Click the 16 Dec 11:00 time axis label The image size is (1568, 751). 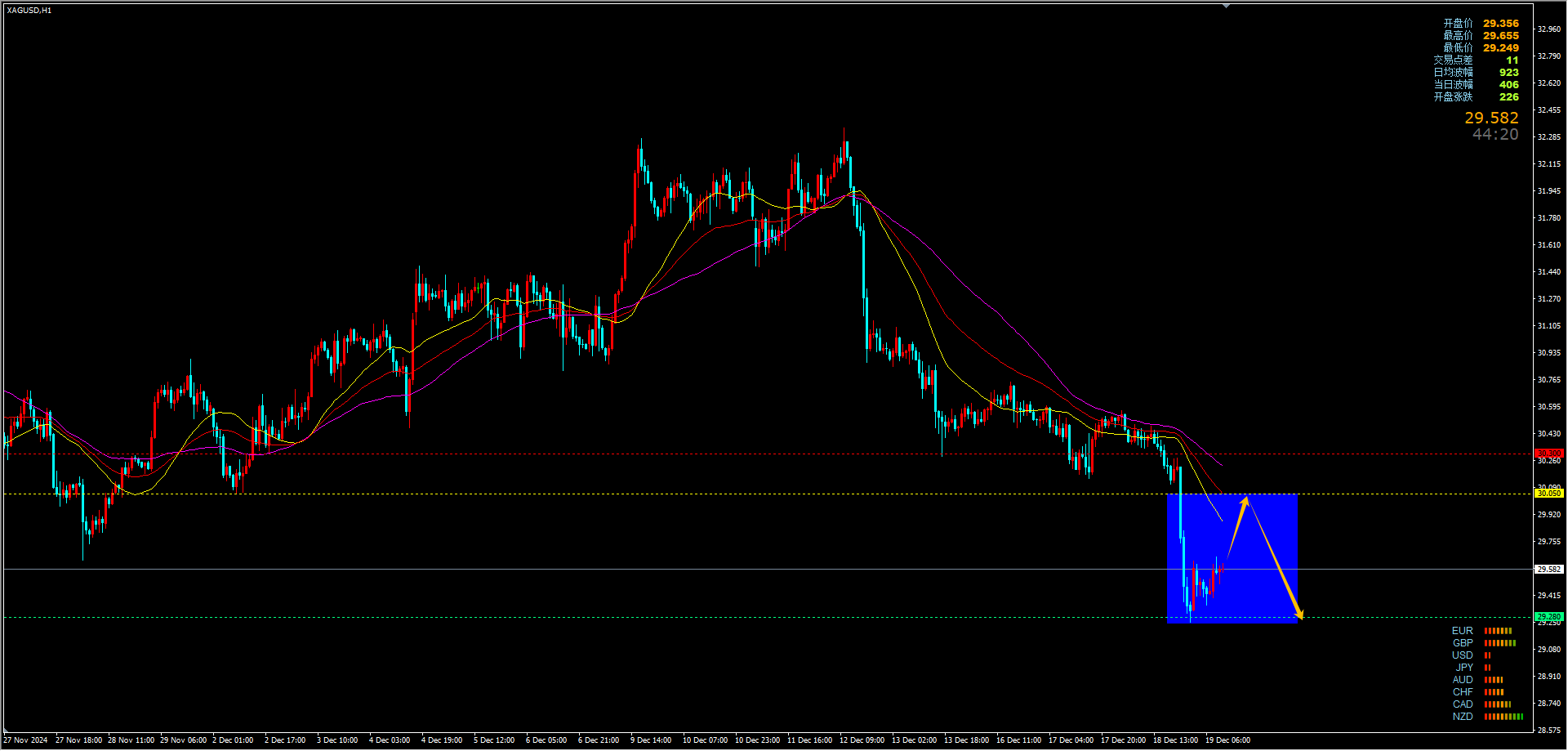1018,740
